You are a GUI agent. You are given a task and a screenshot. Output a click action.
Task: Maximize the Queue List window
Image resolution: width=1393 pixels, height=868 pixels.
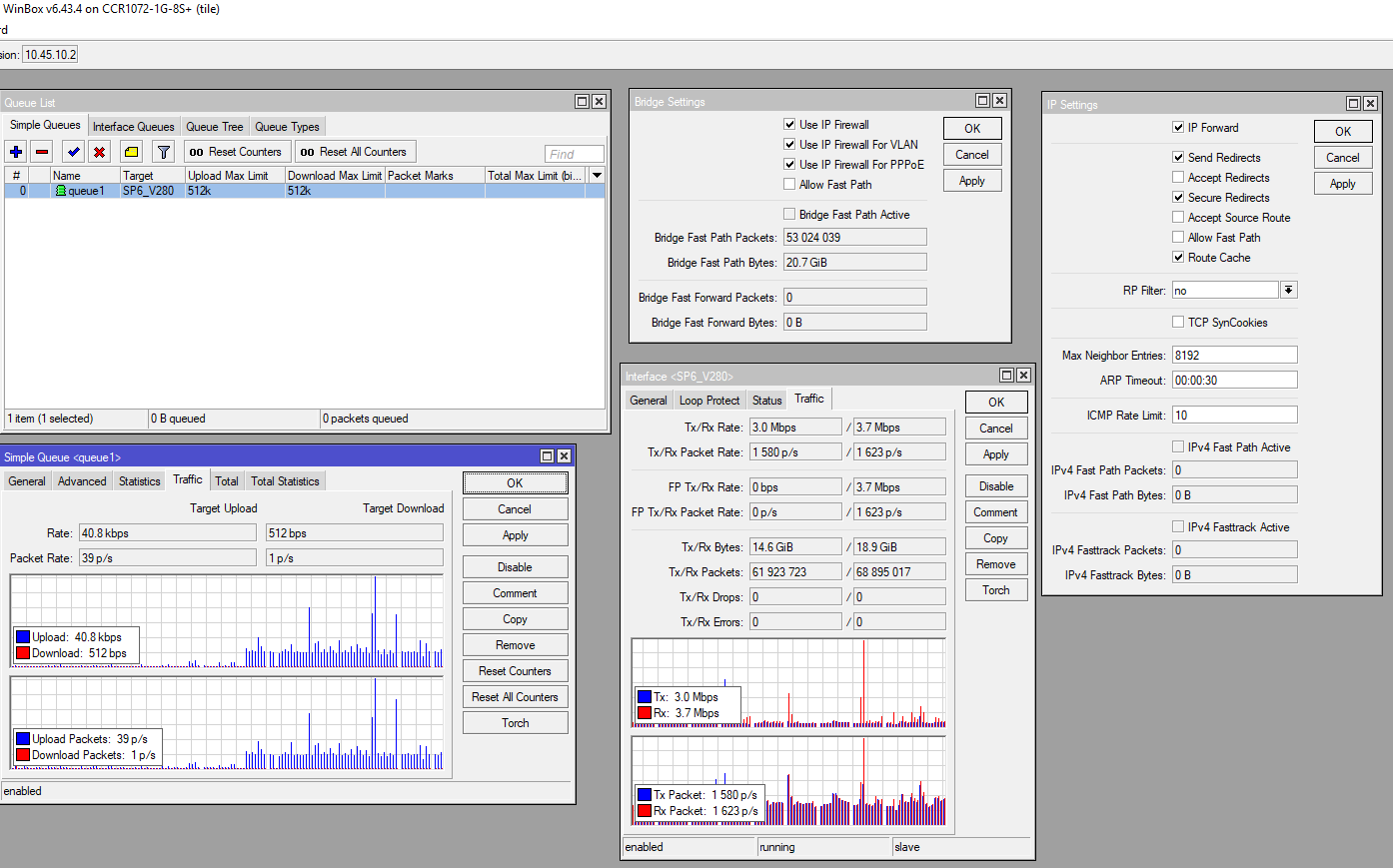tap(582, 102)
